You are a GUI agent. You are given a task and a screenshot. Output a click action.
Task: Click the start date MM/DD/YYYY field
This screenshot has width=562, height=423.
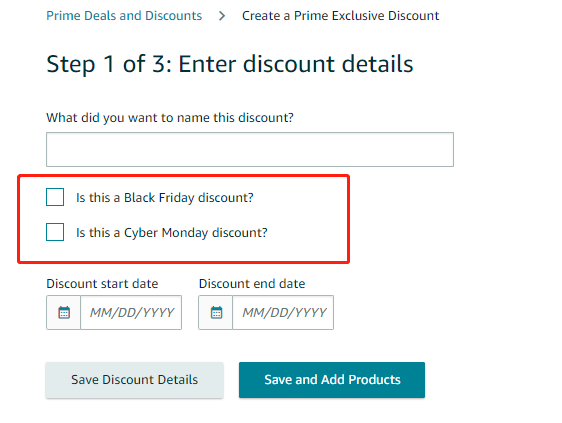pos(131,312)
